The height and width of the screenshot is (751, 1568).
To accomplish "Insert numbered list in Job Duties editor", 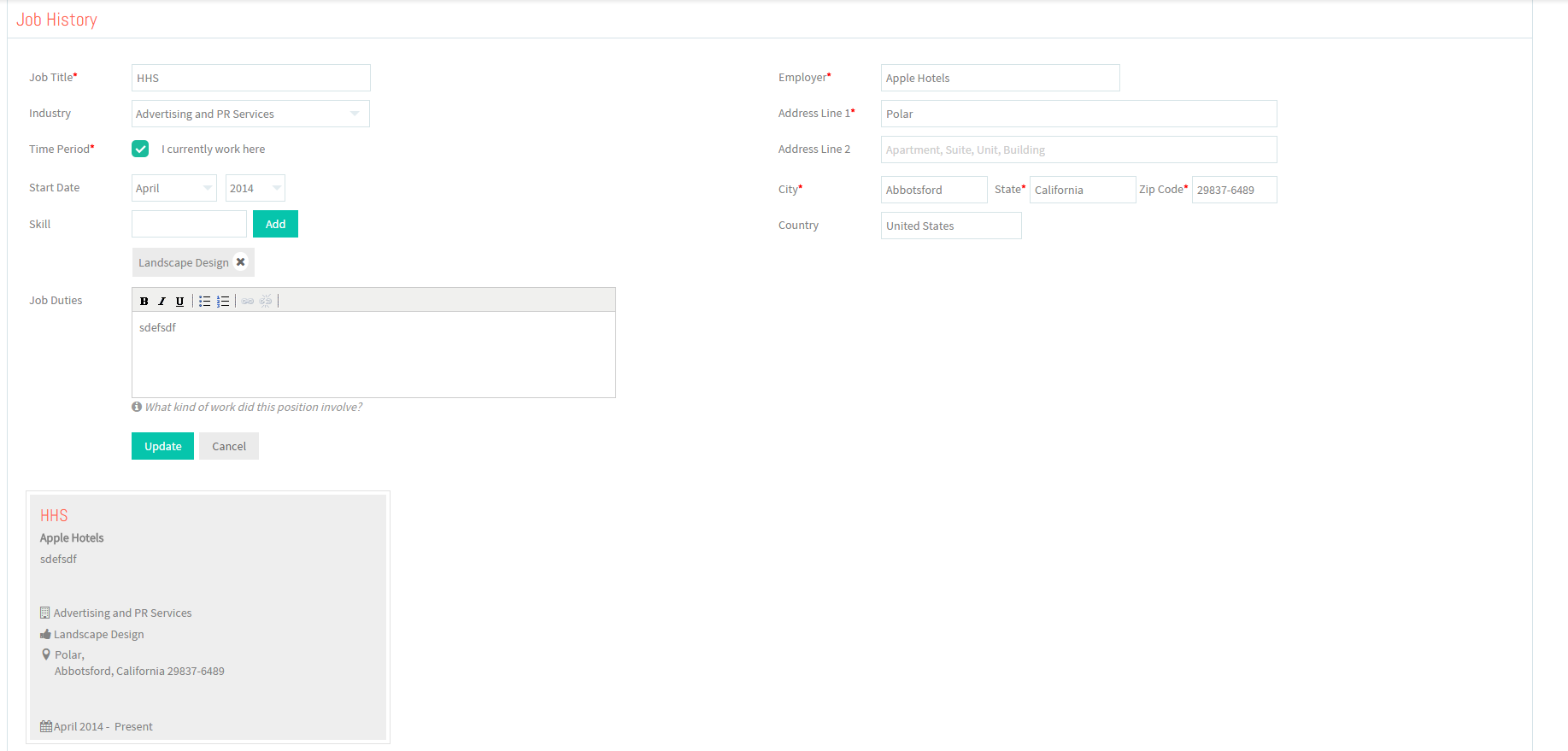I will 223,301.
